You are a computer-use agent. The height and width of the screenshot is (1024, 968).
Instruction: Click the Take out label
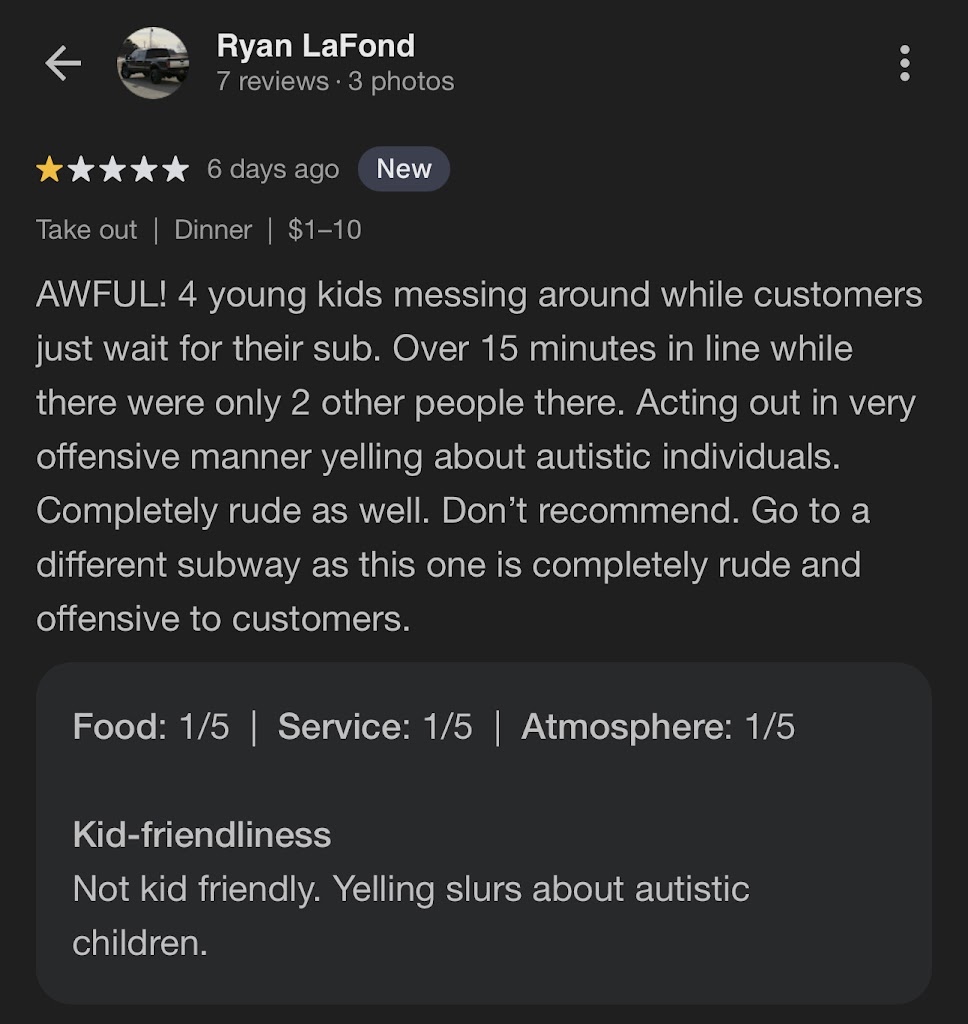tap(87, 230)
